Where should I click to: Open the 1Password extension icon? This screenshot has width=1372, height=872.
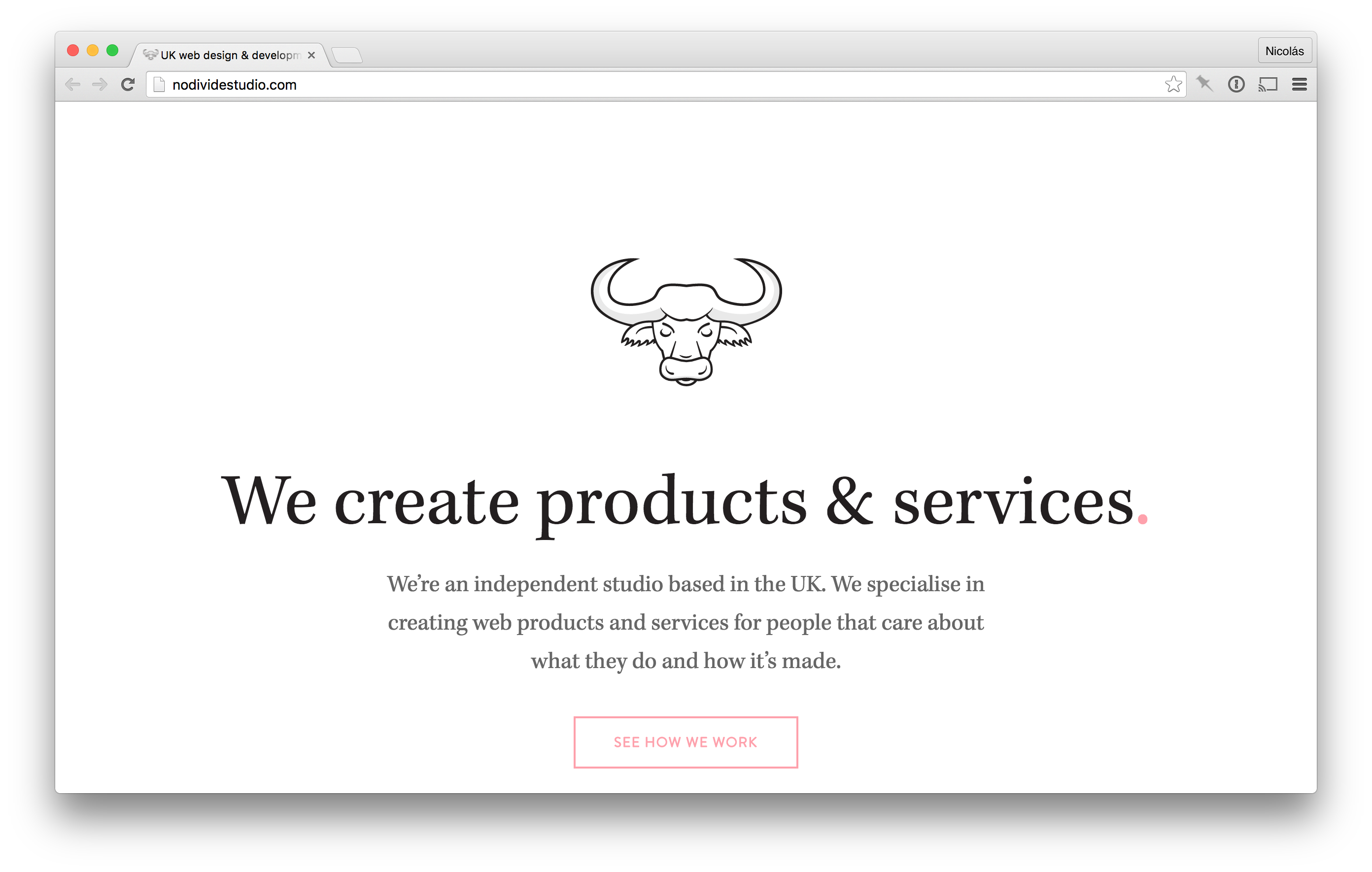pyautogui.click(x=1236, y=84)
